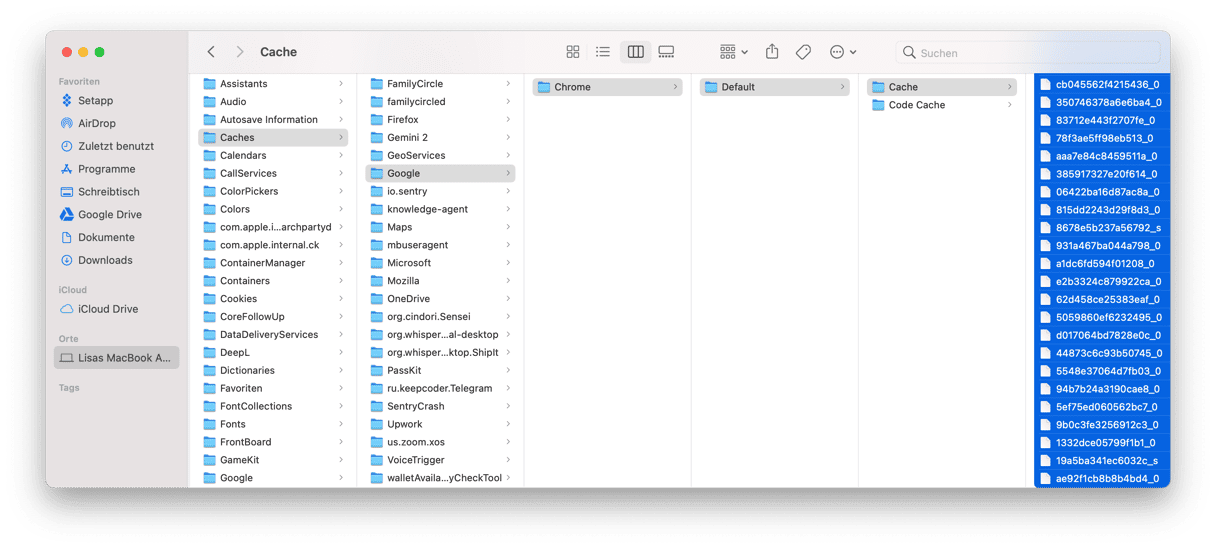The width and height of the screenshot is (1216, 548).
Task: Click the Share icon in toolbar
Action: pyautogui.click(x=772, y=52)
